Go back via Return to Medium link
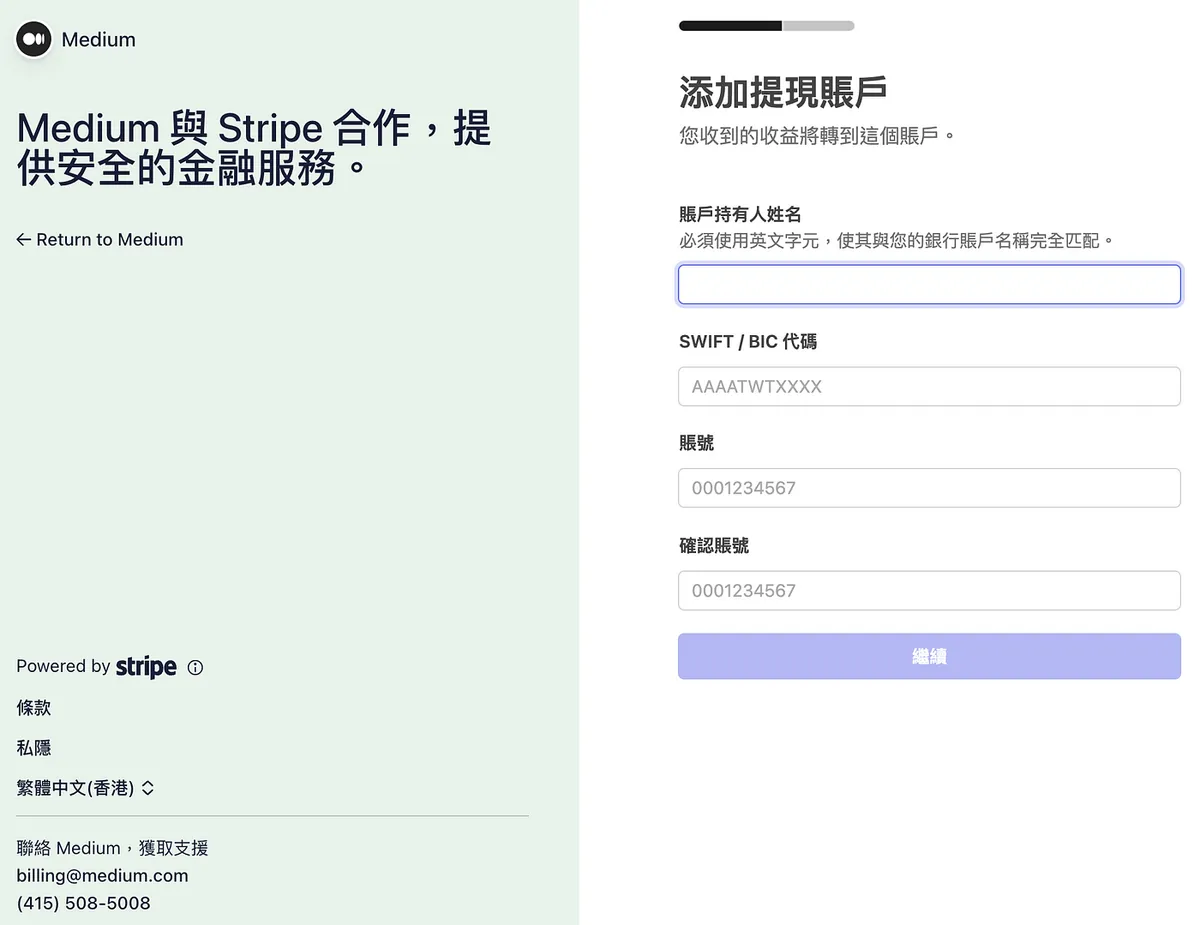This screenshot has height=925, width=1200. pos(100,240)
